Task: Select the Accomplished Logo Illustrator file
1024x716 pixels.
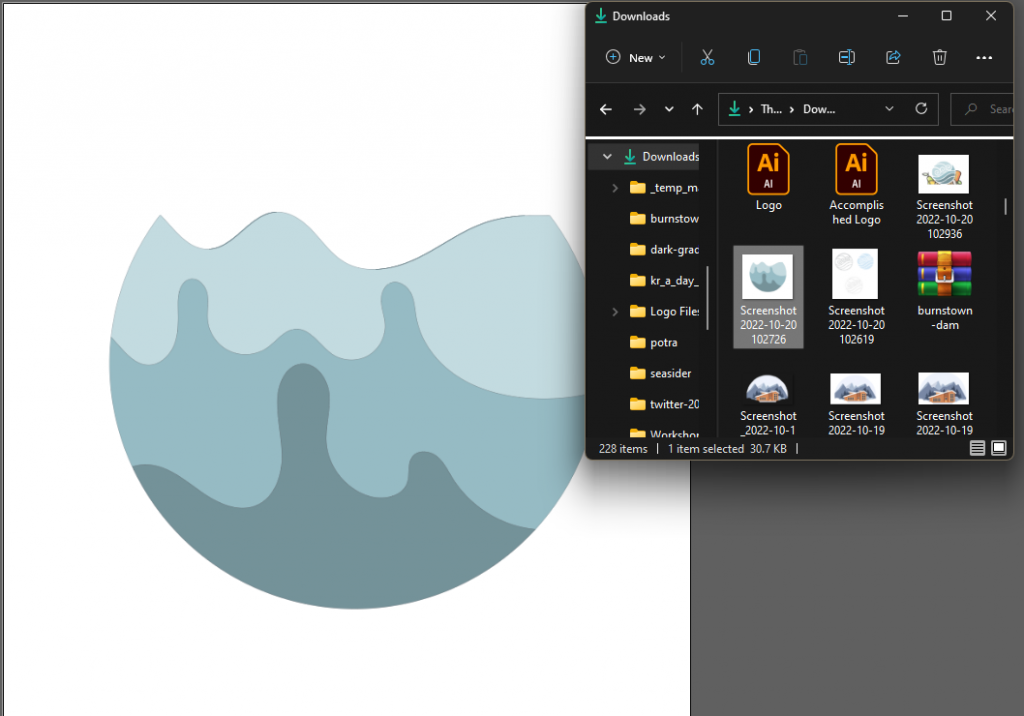Action: click(856, 184)
